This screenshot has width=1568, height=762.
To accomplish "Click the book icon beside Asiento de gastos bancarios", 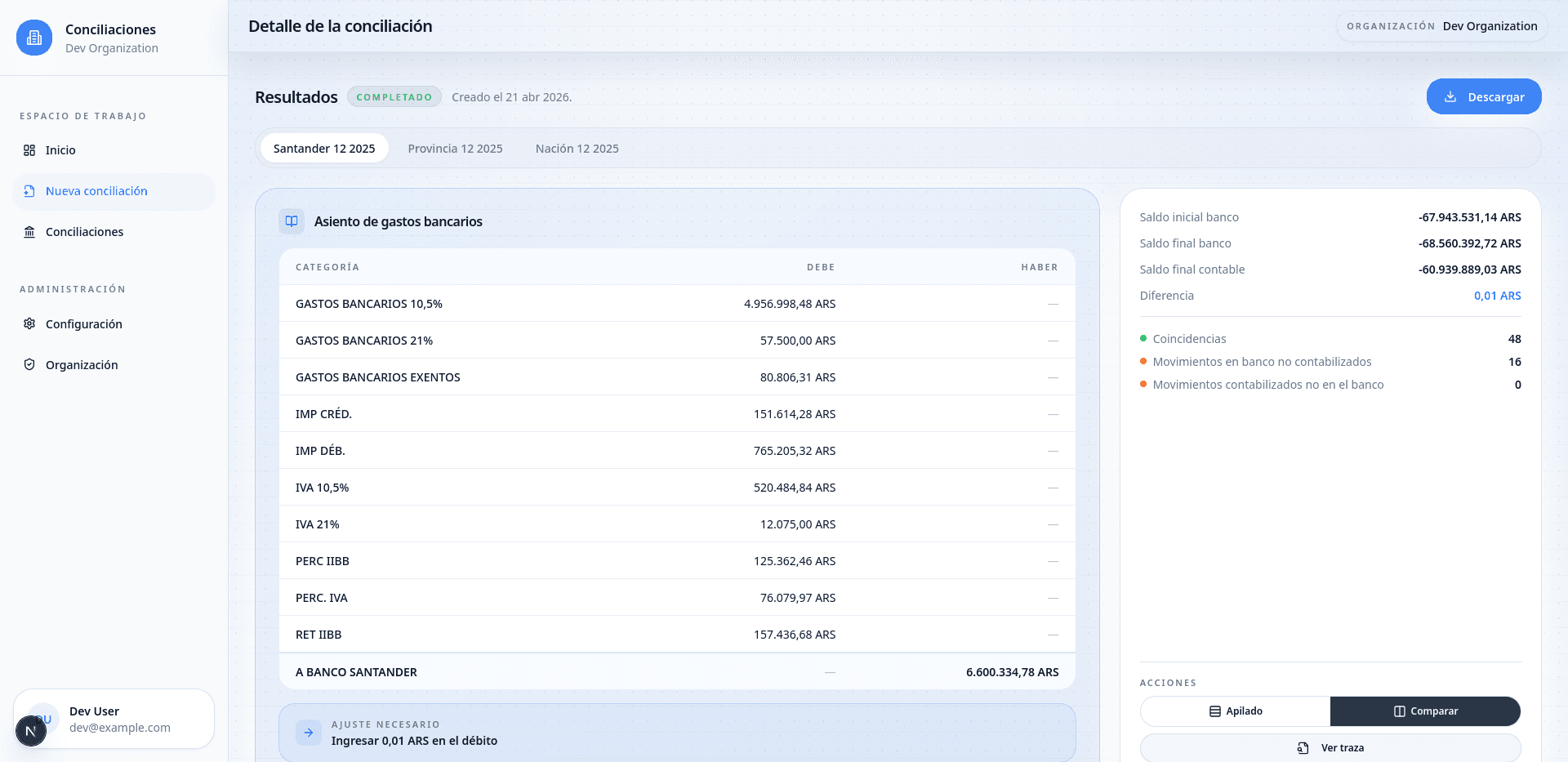I will pyautogui.click(x=292, y=221).
